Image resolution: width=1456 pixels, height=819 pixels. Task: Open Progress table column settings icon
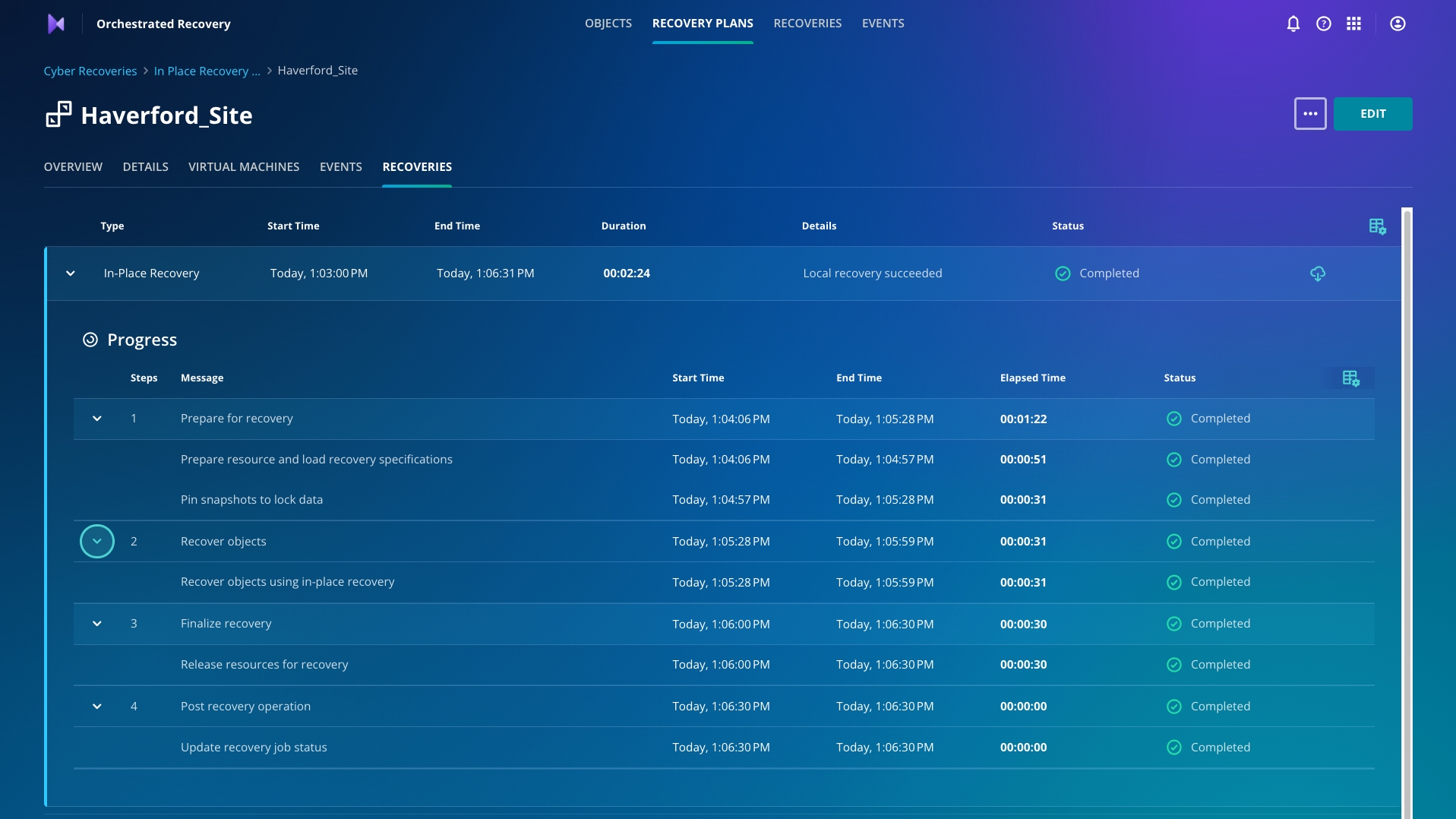click(1350, 378)
